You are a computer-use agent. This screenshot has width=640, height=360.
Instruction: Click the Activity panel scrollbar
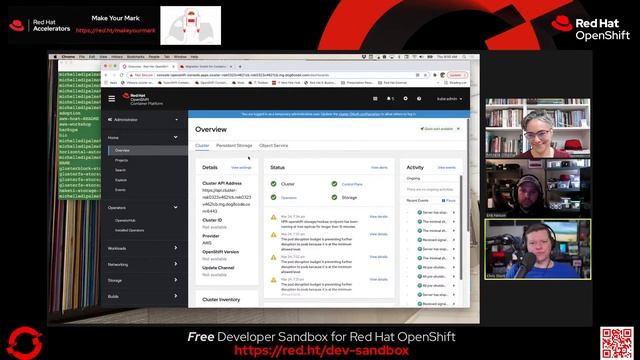pos(461,229)
